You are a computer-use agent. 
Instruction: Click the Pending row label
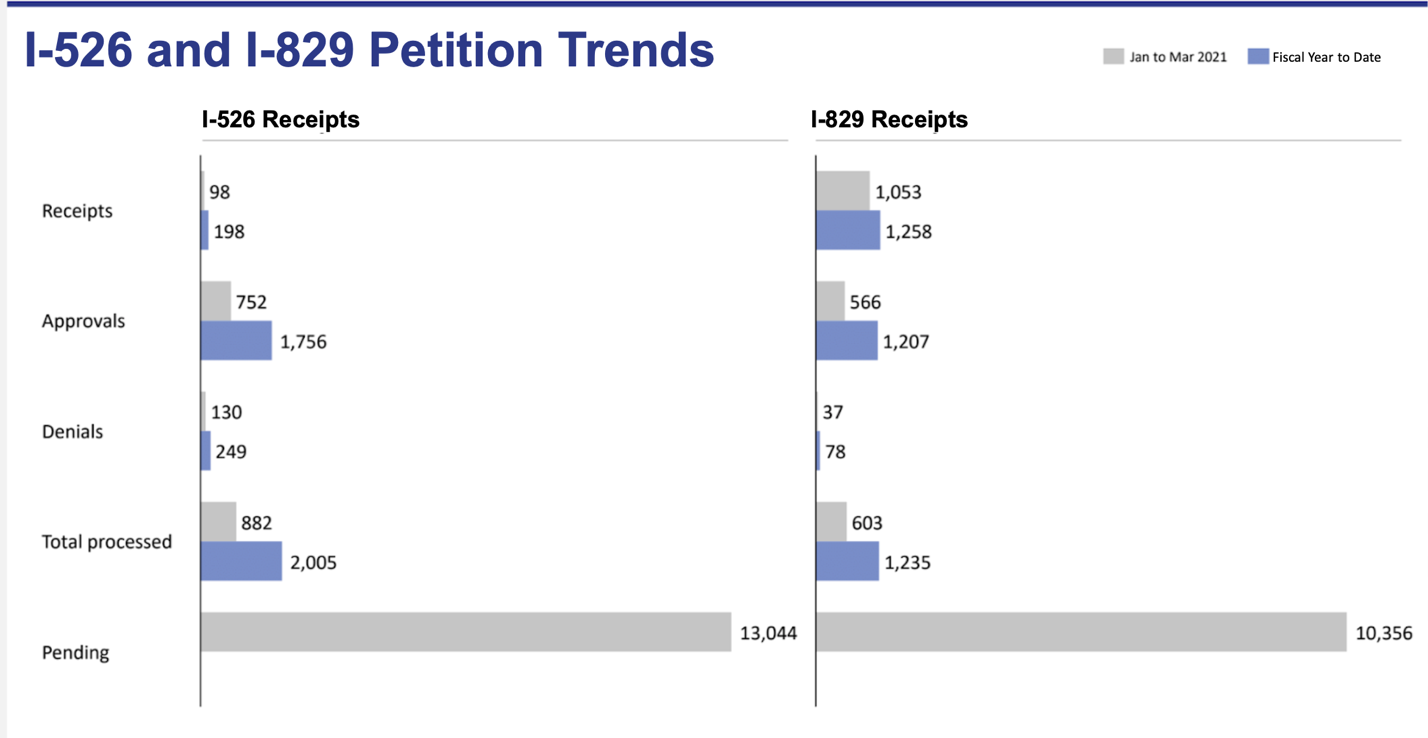click(x=75, y=653)
